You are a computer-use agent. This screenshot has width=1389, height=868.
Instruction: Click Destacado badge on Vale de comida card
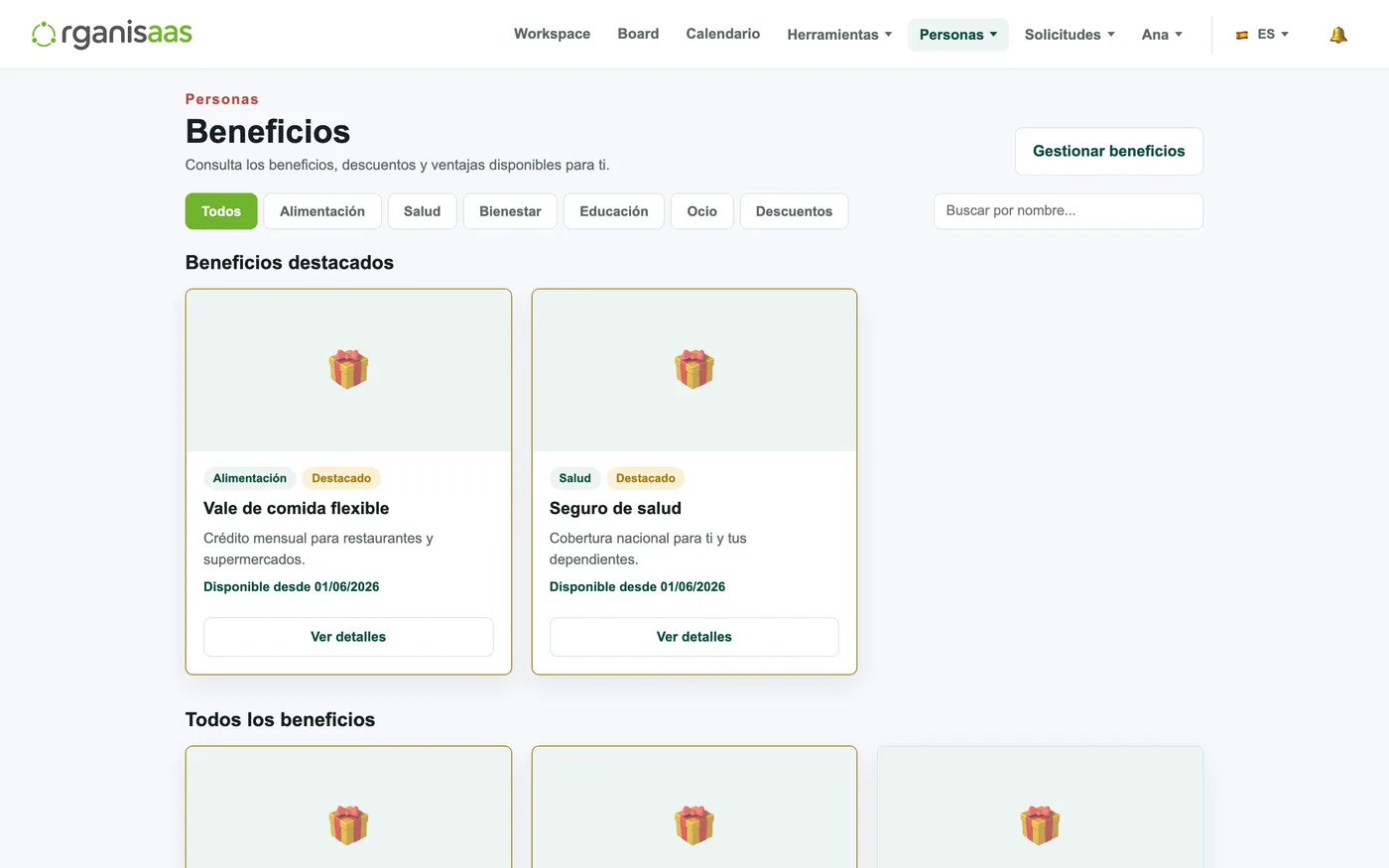[341, 478]
